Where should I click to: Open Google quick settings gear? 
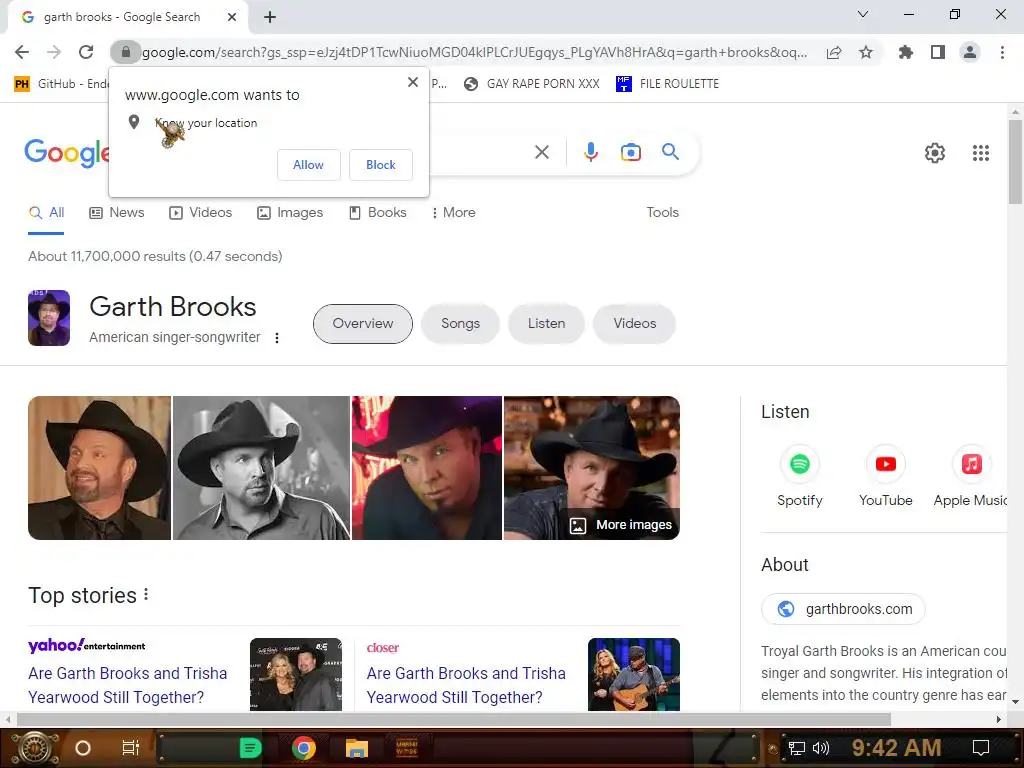(935, 153)
